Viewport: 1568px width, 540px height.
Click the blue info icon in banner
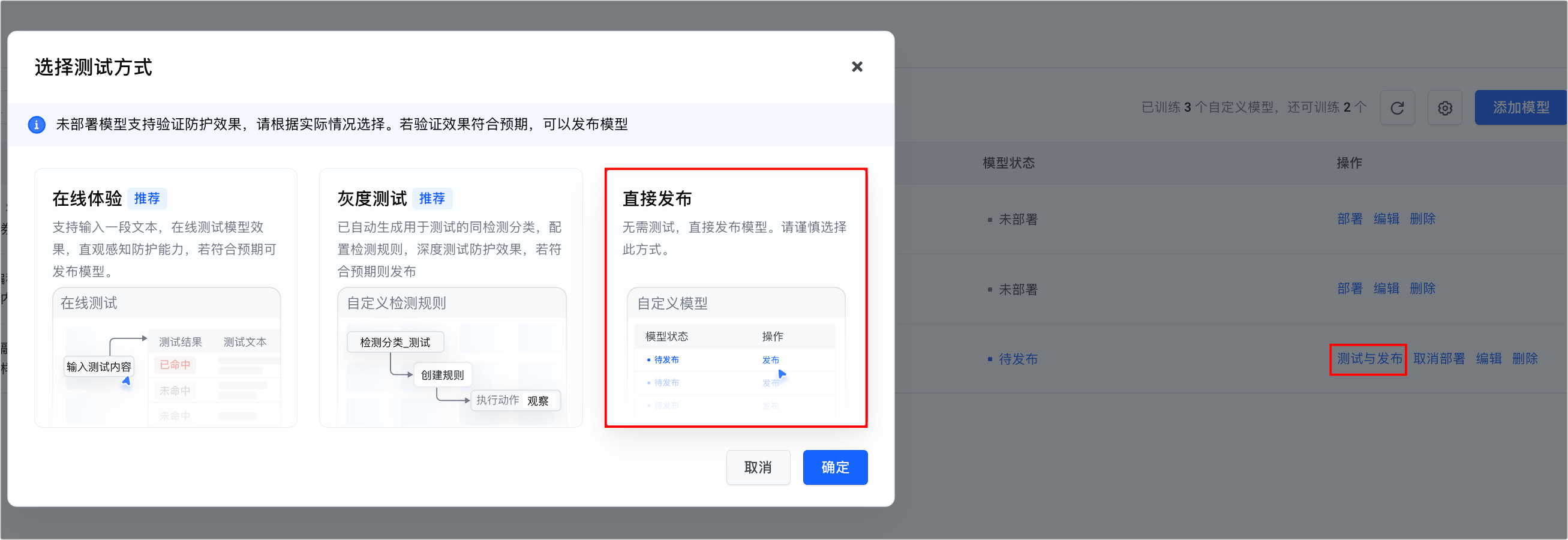[x=37, y=125]
